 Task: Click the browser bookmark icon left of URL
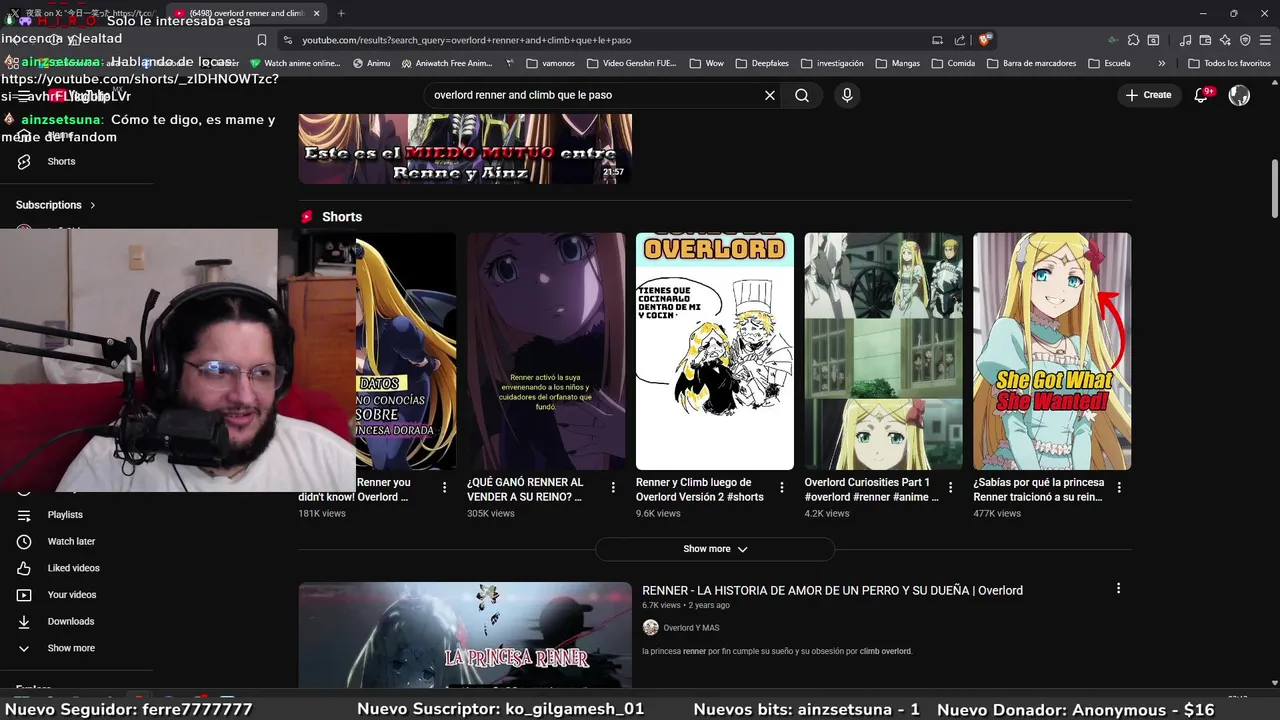click(x=262, y=40)
